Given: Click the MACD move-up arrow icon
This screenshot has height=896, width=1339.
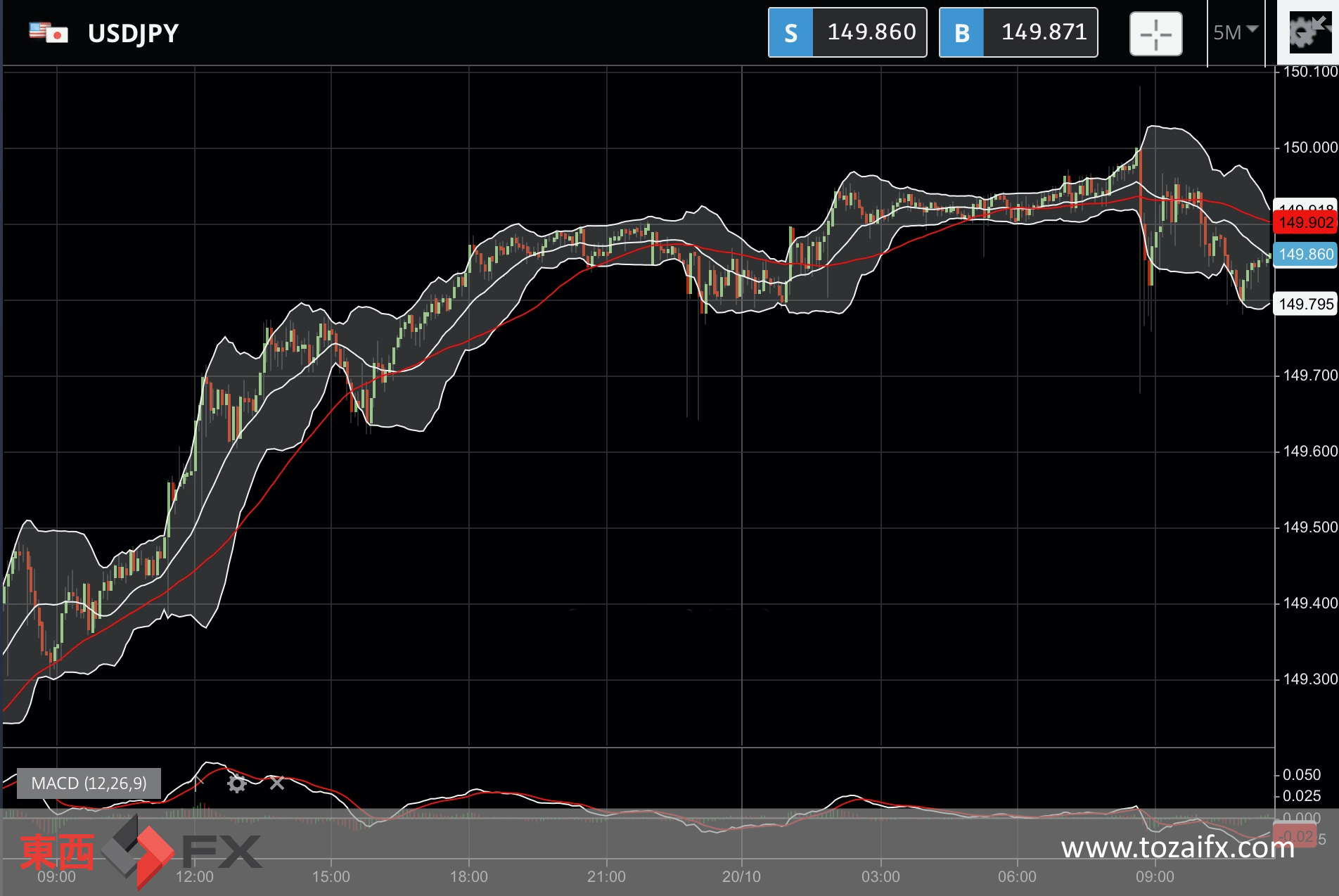Looking at the screenshot, I should (198, 782).
